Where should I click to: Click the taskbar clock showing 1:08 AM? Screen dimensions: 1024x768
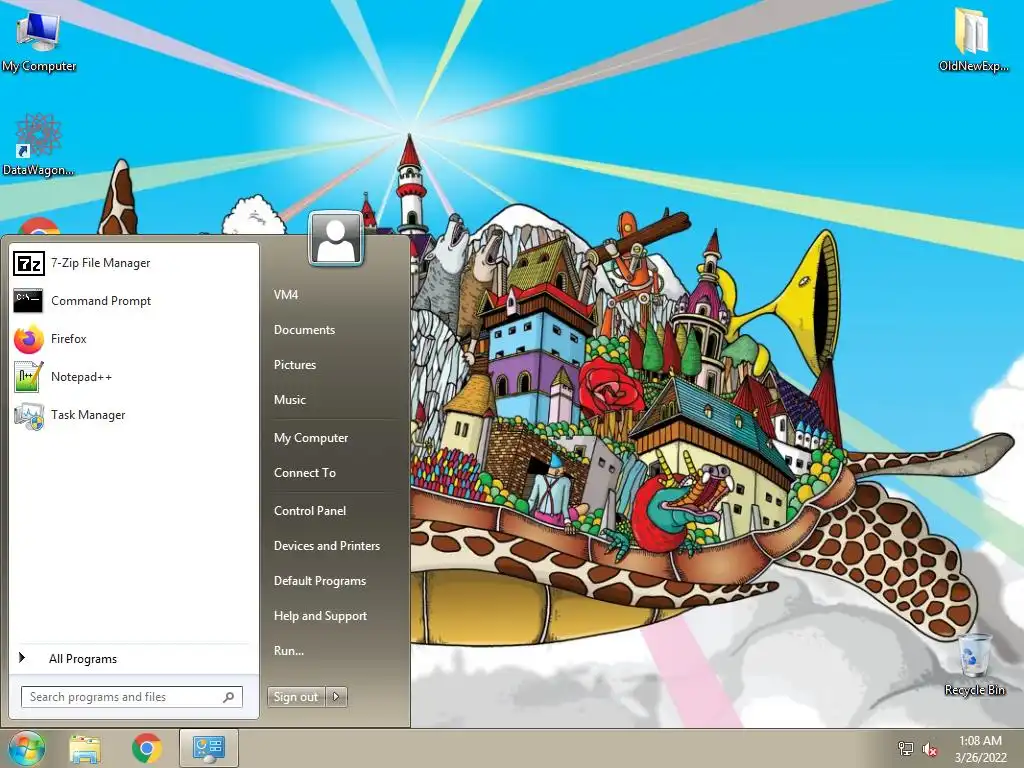coord(980,741)
